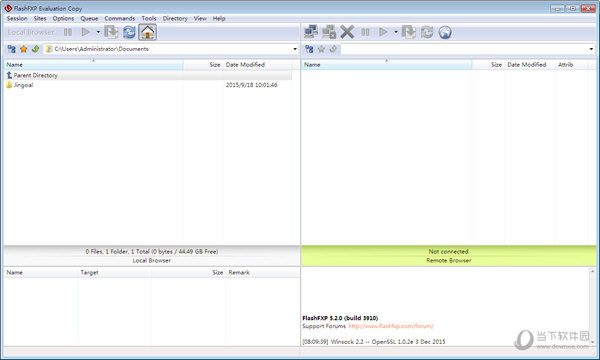Open the dropdown arrow beside local play button
The width and height of the screenshot is (600, 360).
(98, 32)
